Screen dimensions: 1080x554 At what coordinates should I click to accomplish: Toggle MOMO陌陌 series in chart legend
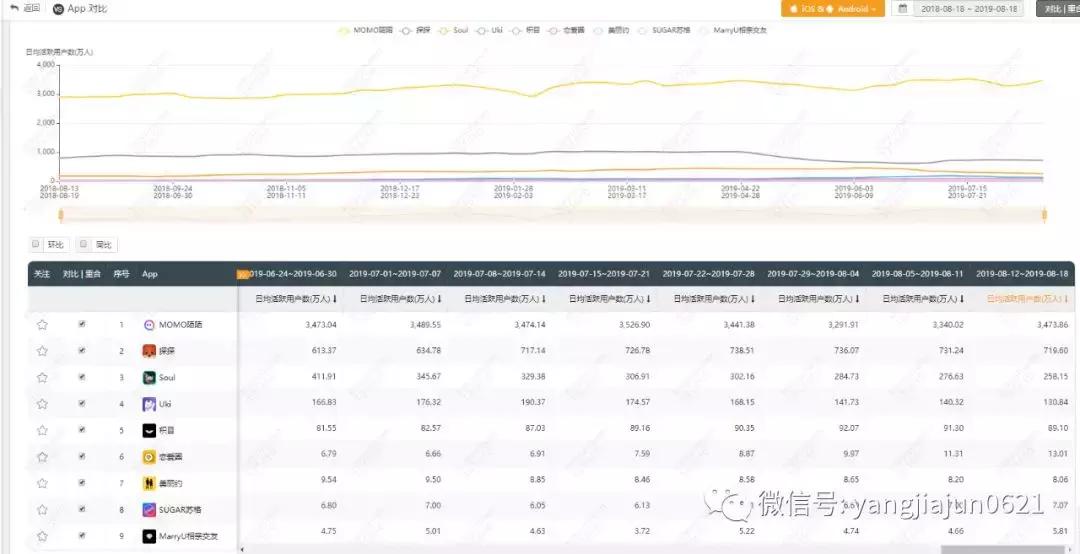(366, 30)
